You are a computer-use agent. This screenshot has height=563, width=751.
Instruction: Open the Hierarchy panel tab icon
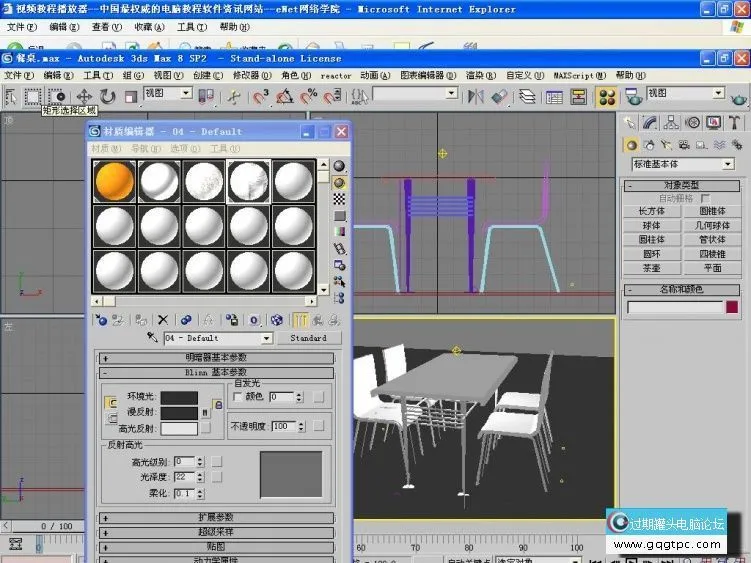point(670,122)
